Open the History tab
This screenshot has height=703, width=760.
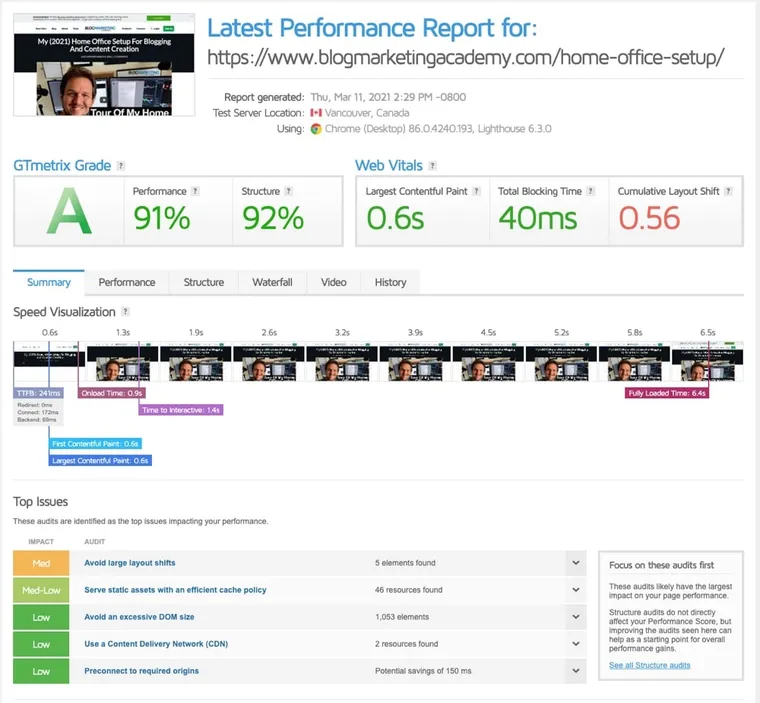390,282
